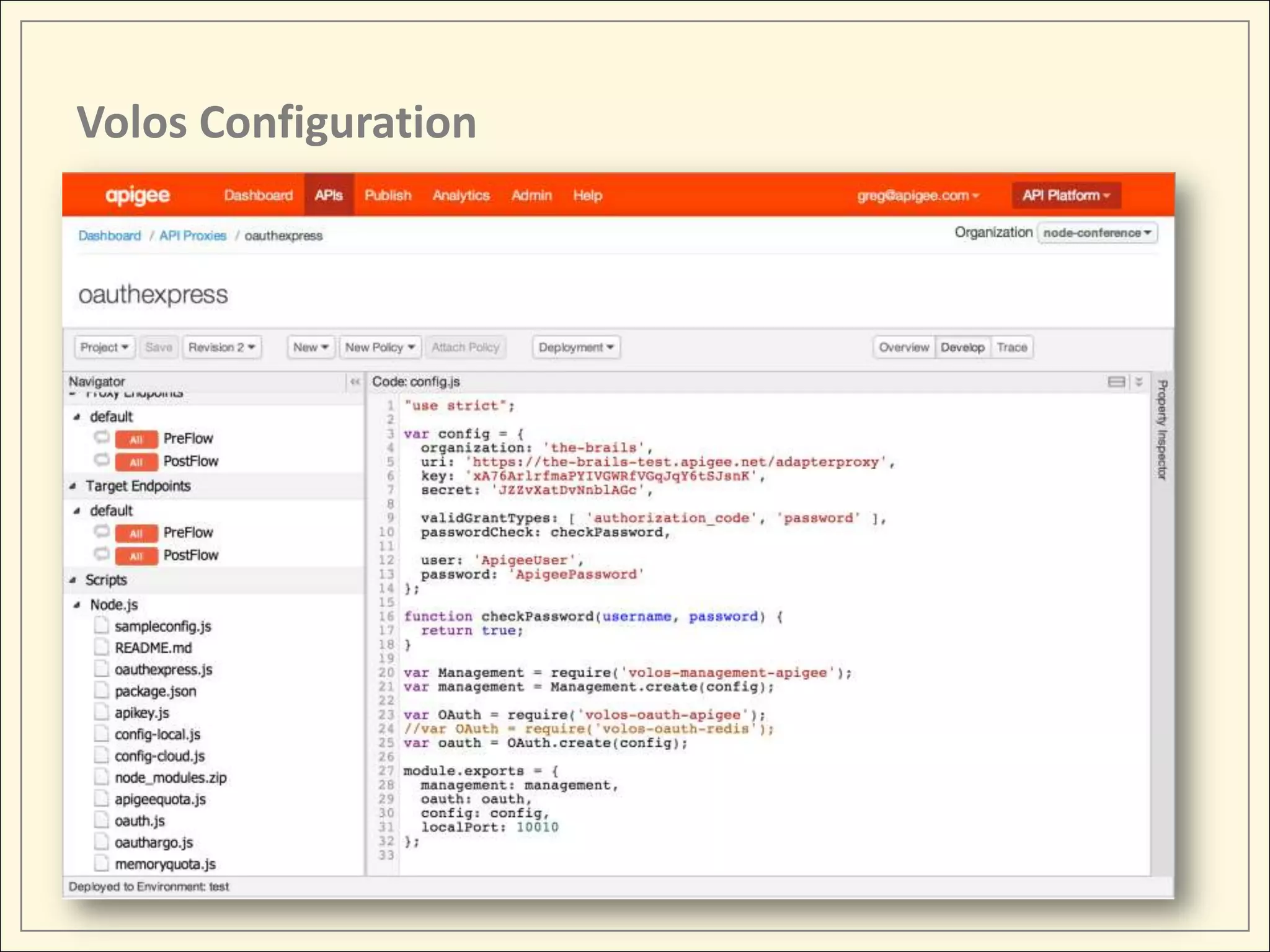
Task: Expand the Property Inspector side panel
Action: [1162, 430]
